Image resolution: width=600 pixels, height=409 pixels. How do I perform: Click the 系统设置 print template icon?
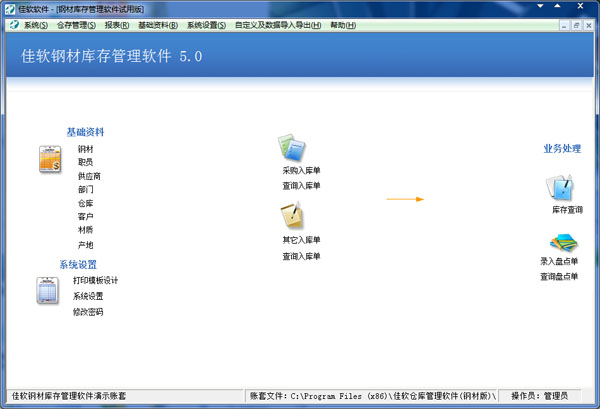(x=48, y=290)
